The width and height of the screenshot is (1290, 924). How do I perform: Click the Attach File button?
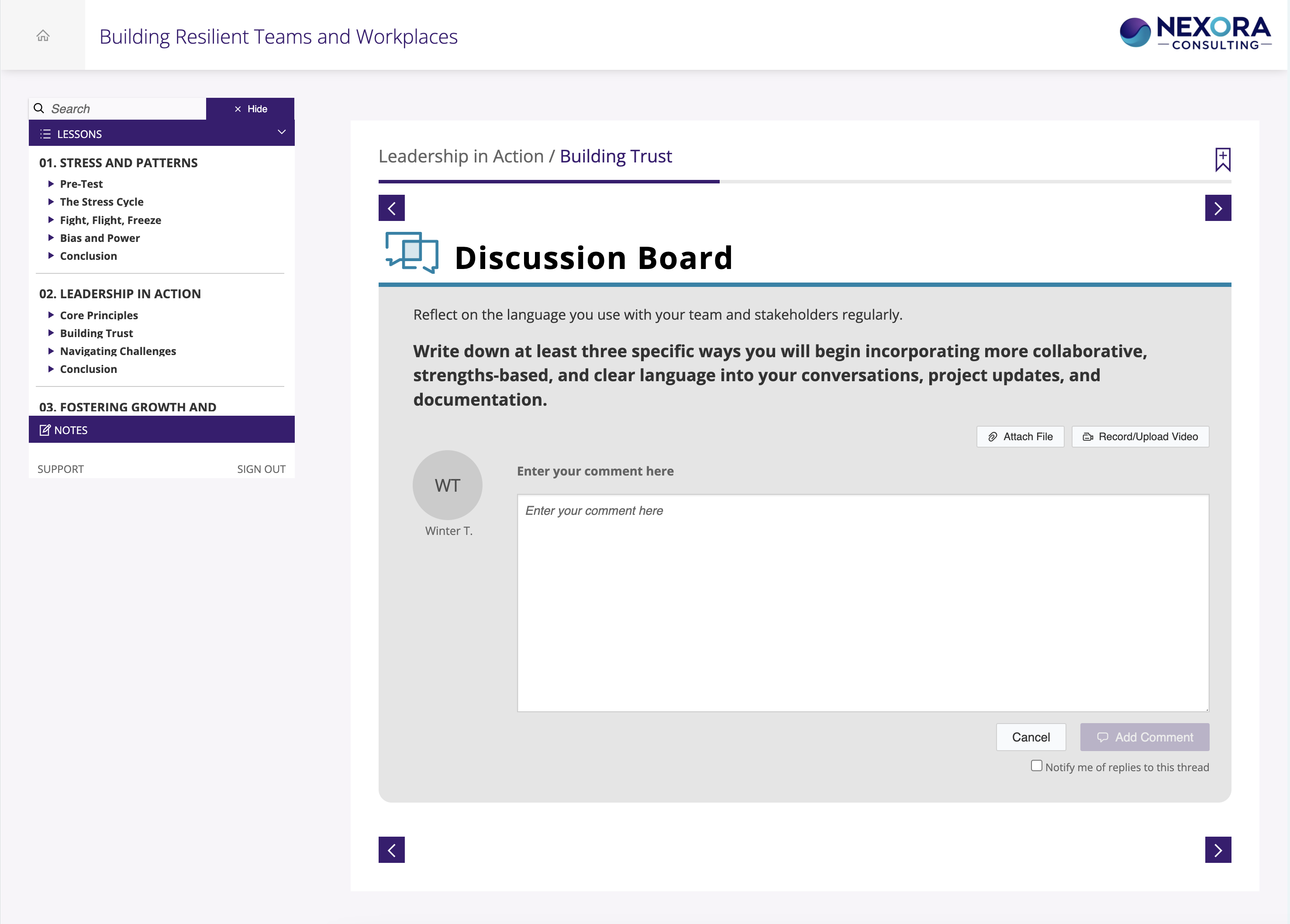[x=1020, y=437]
